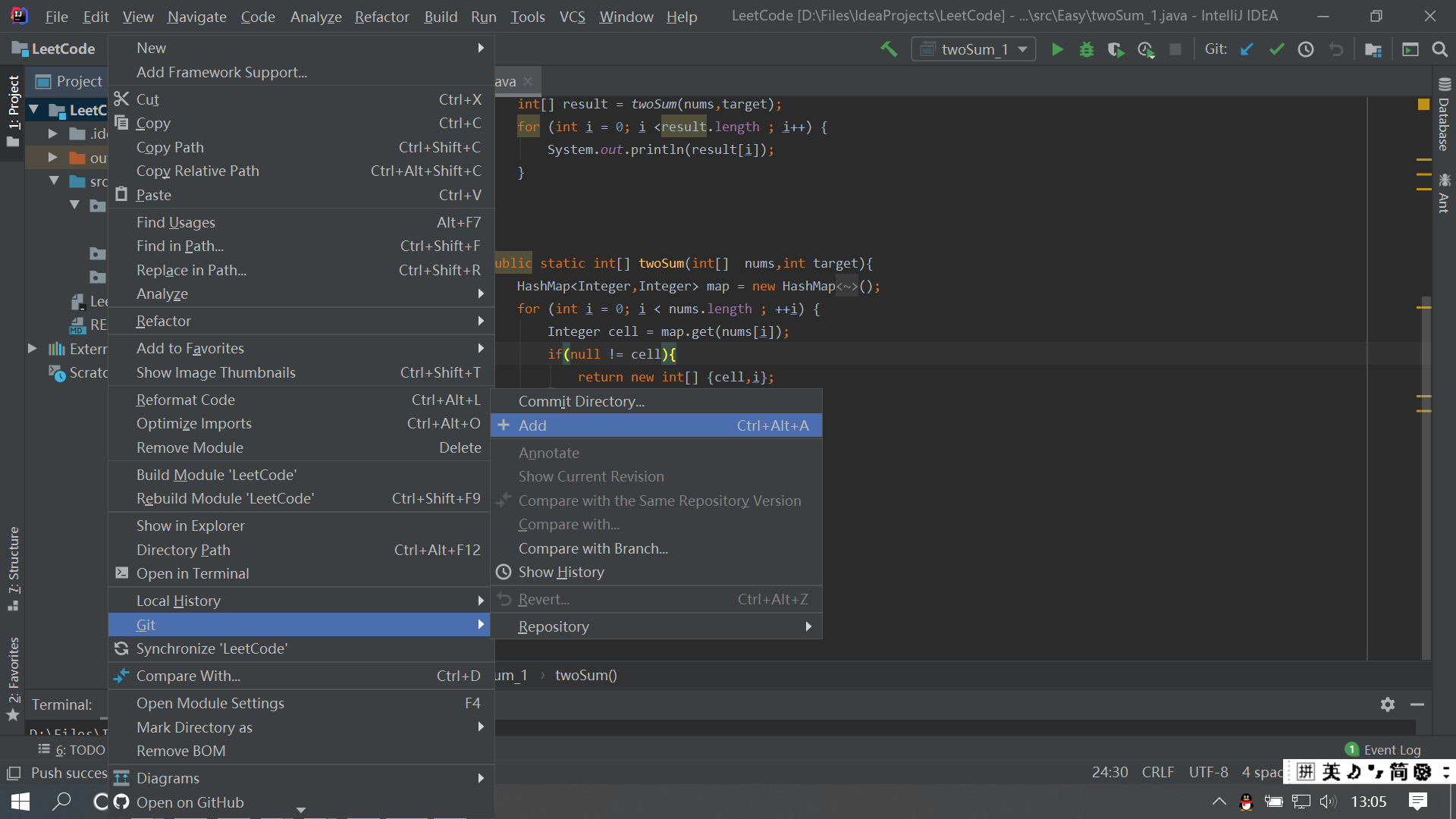Expand the out folder node
1456x819 pixels.
[52, 158]
